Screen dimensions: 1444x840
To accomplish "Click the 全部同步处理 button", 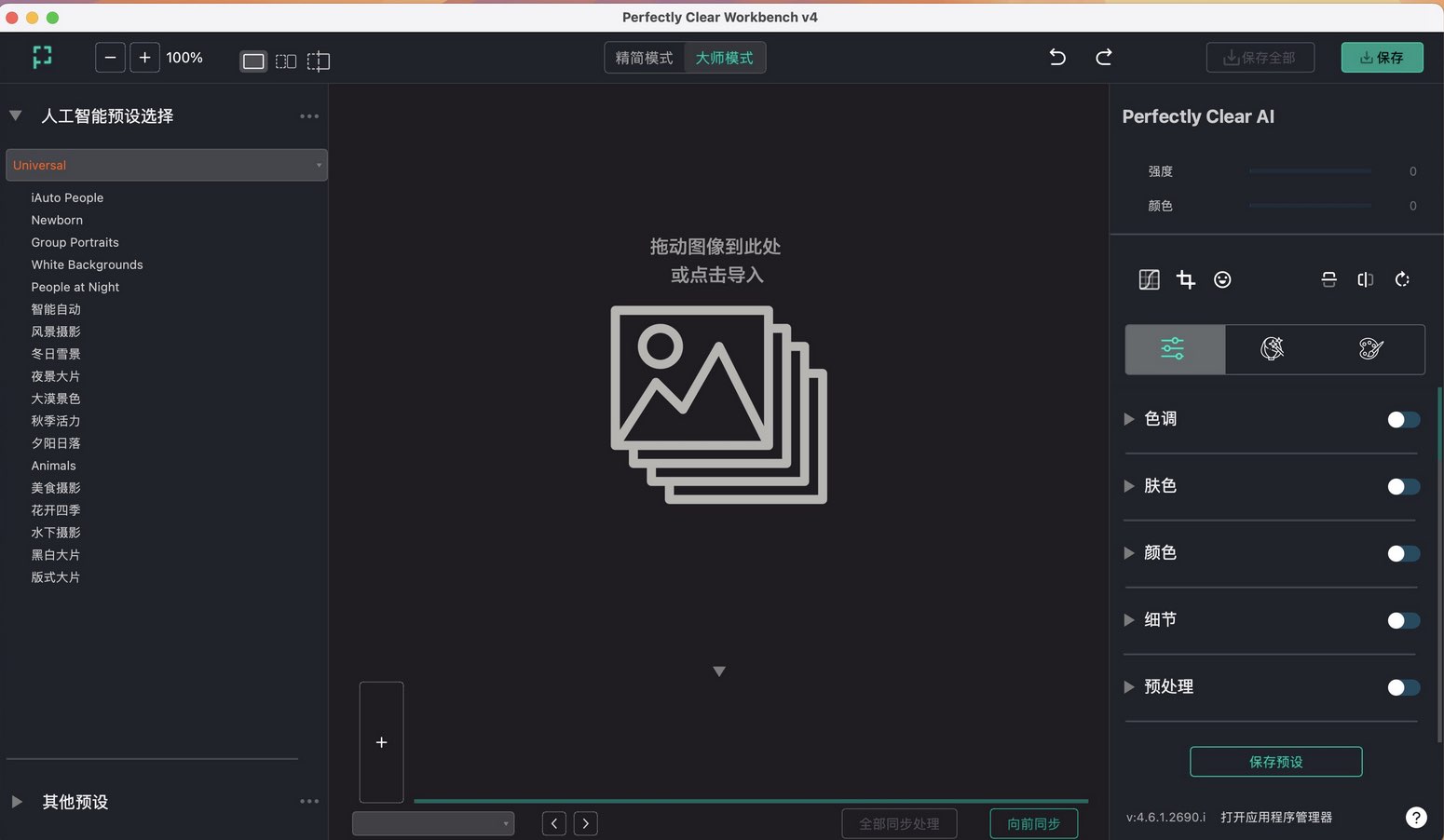I will coord(900,824).
